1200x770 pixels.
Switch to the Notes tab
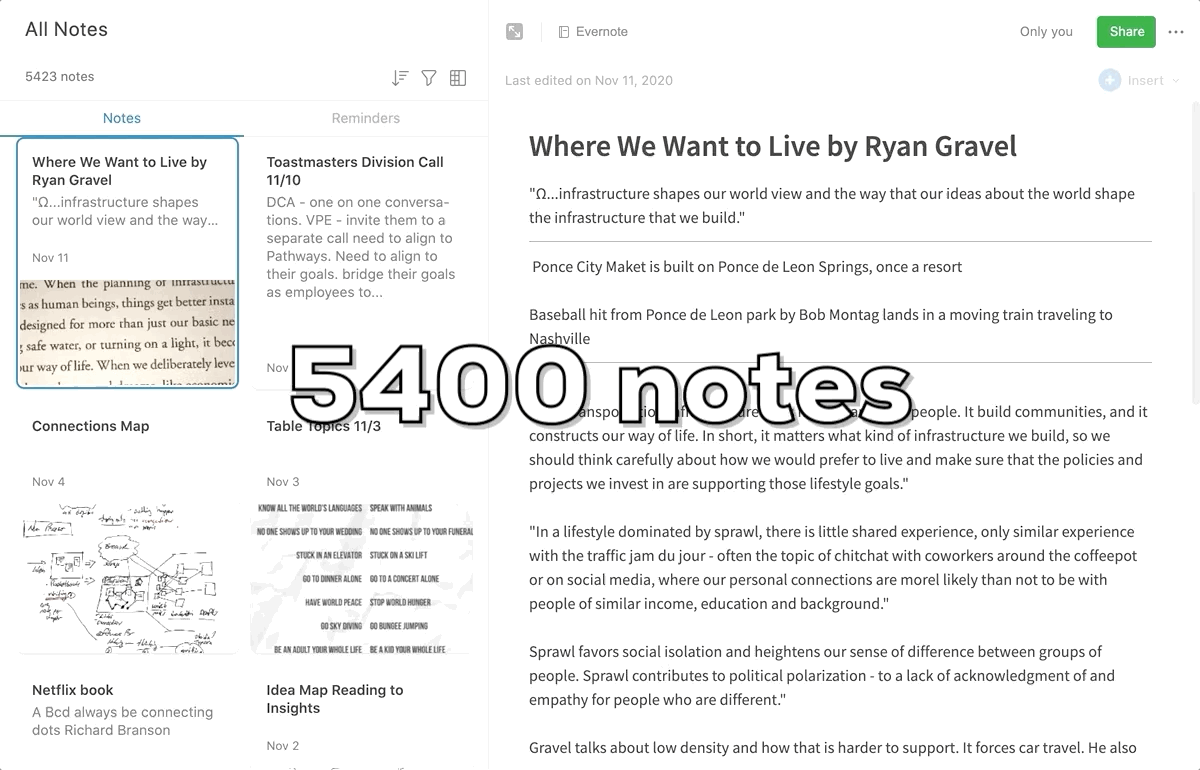[x=122, y=118]
